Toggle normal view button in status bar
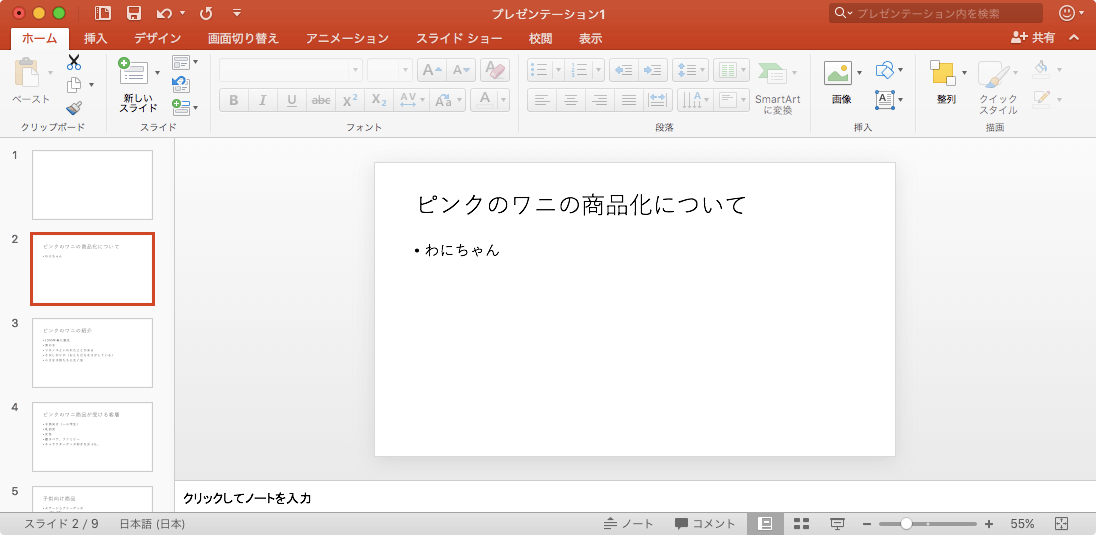The width and height of the screenshot is (1096, 535). tap(765, 524)
